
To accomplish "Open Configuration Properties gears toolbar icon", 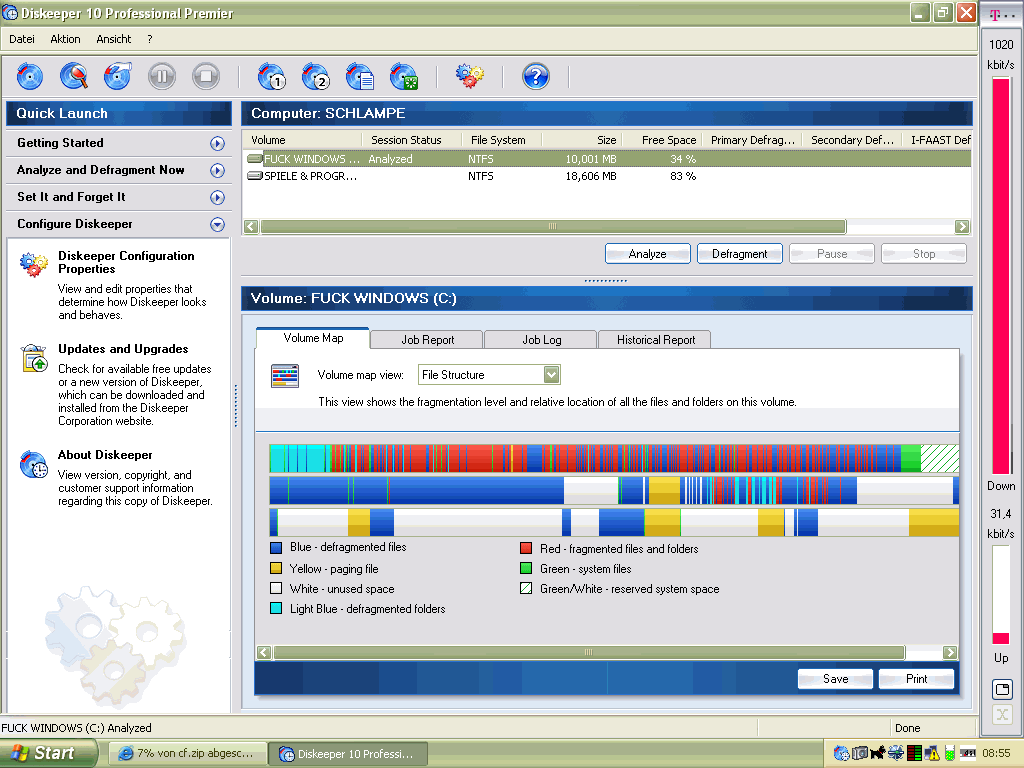I will pyautogui.click(x=470, y=76).
